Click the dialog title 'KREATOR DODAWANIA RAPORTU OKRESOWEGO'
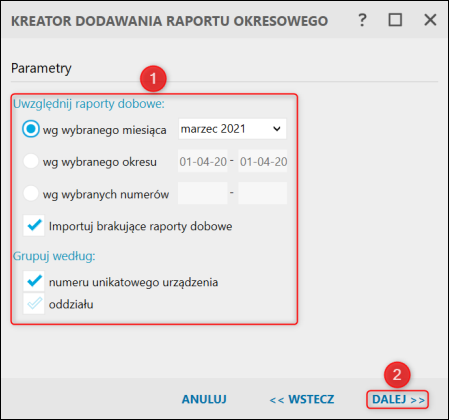449x420 pixels. (x=169, y=21)
